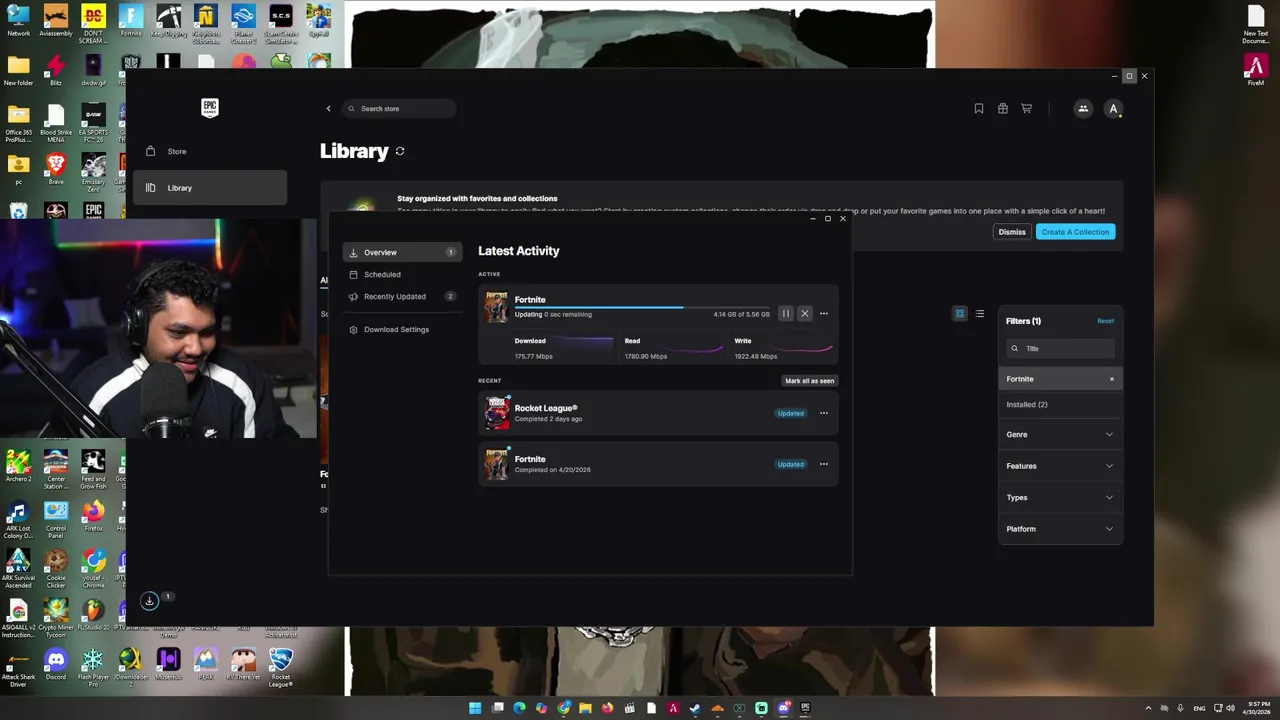The height and width of the screenshot is (720, 1280).
Task: Click Updated badge on recent Fortnite entry
Action: [x=791, y=464]
